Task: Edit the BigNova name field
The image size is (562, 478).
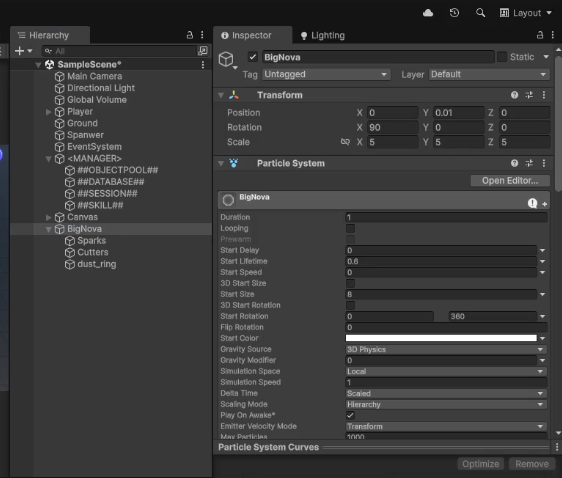Action: [x=378, y=57]
